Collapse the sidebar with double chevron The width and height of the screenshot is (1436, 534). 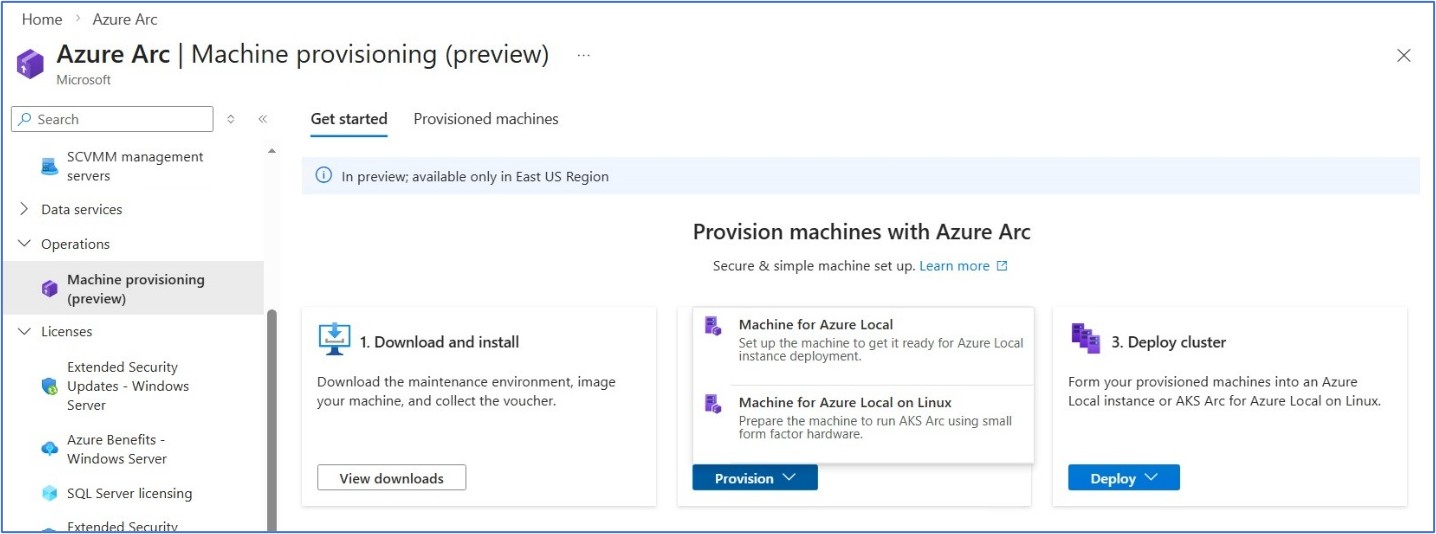coord(263,119)
